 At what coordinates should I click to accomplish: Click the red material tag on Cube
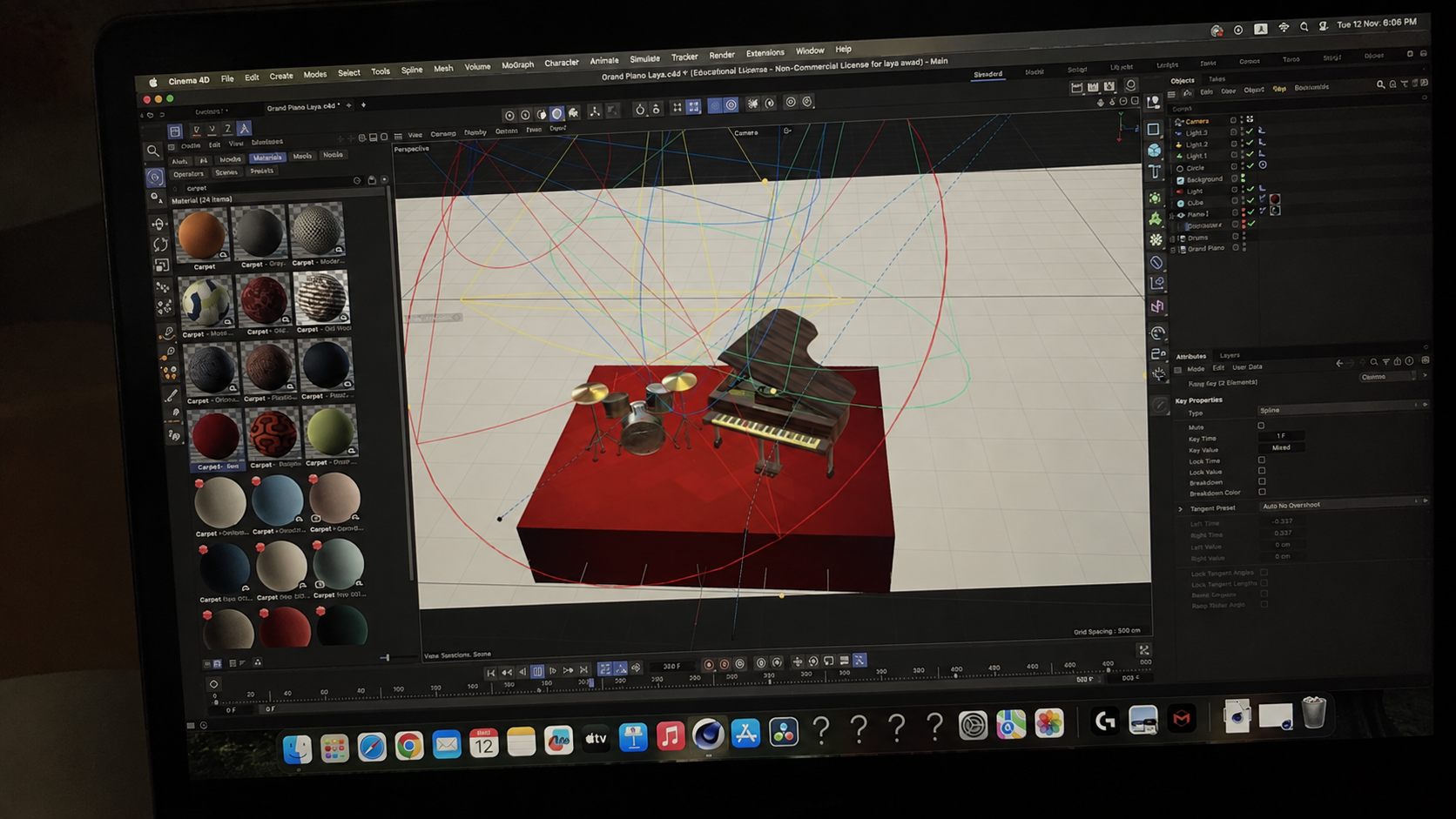pos(1275,199)
